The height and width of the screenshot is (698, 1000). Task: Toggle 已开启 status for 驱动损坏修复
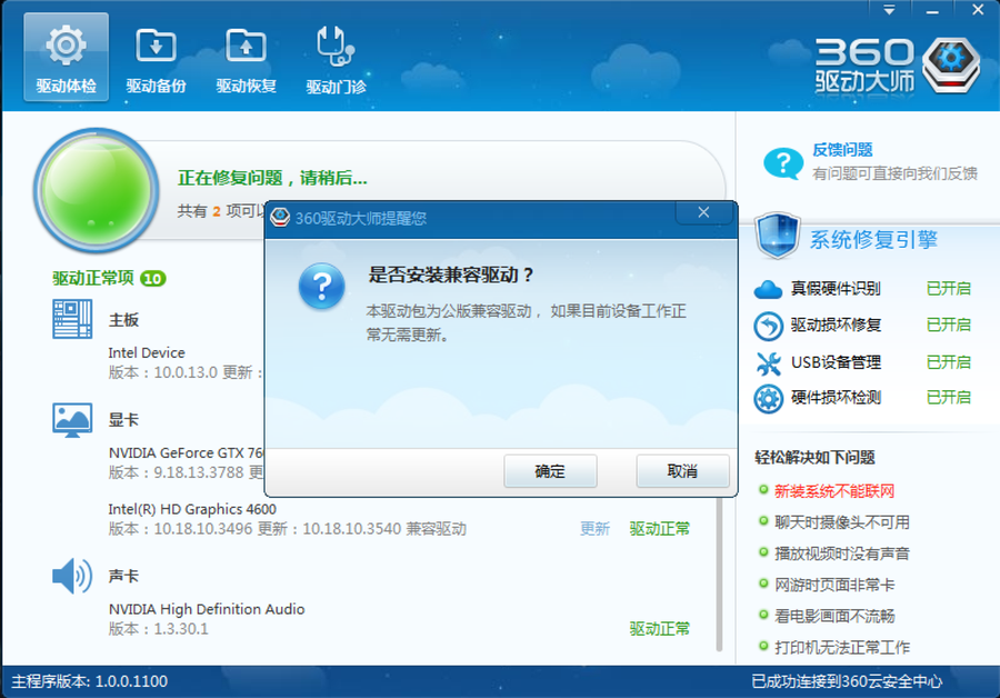948,325
